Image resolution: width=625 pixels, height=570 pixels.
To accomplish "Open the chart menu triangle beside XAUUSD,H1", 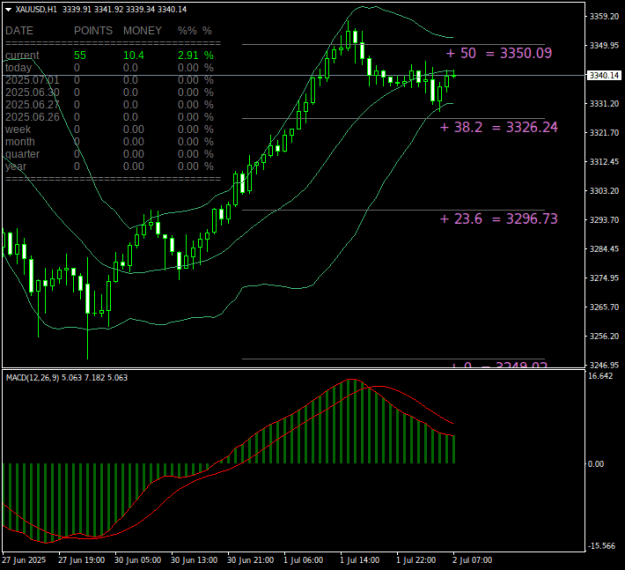I will click(x=8, y=10).
